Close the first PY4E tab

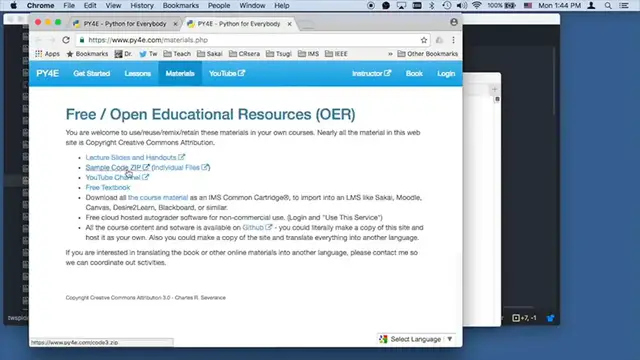(x=175, y=24)
